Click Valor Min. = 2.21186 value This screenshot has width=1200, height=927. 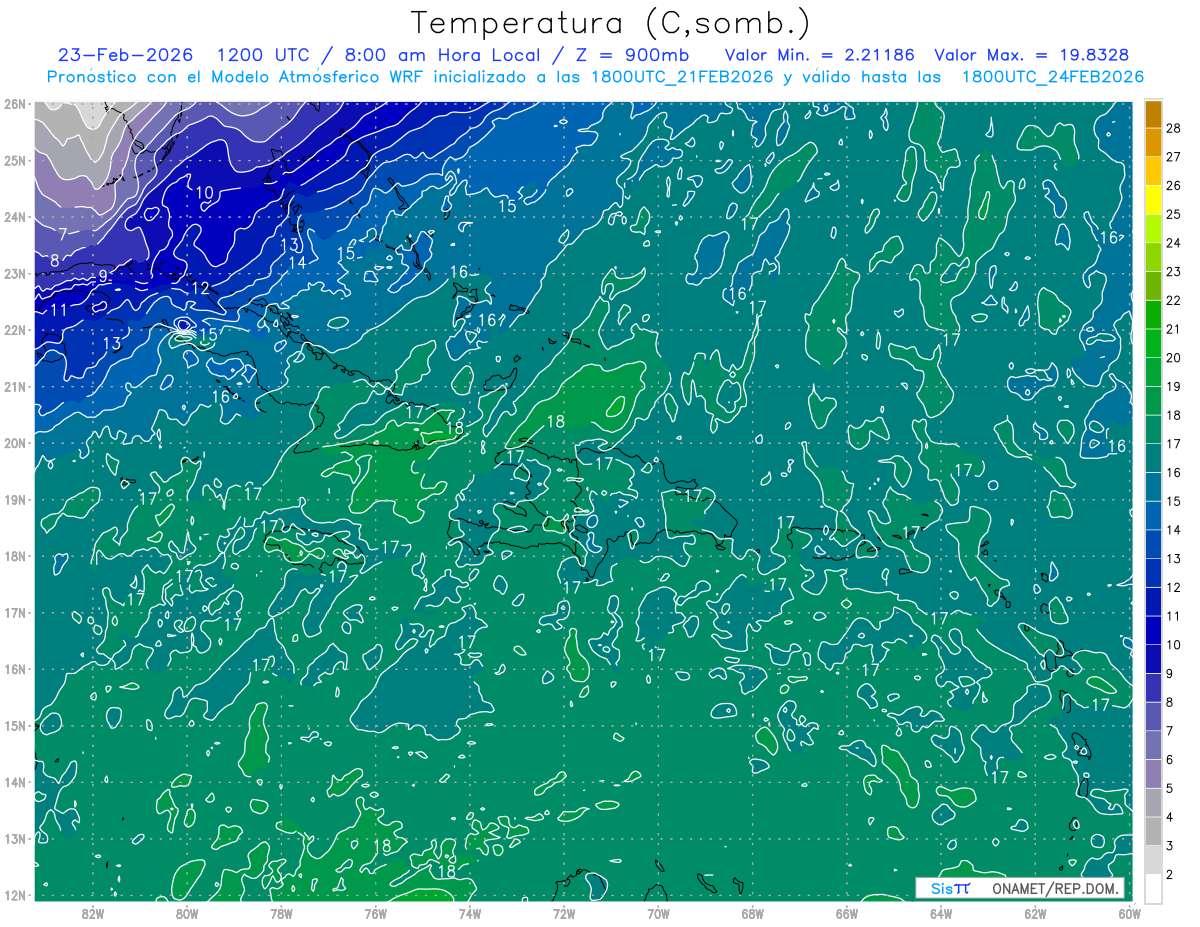820,55
